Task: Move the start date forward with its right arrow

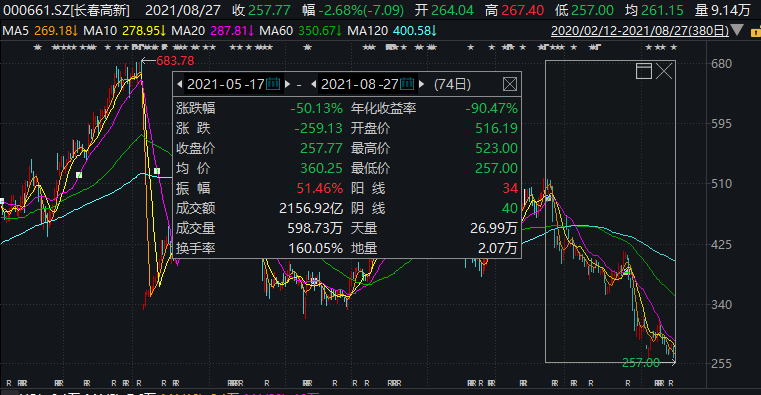Action: pyautogui.click(x=287, y=84)
